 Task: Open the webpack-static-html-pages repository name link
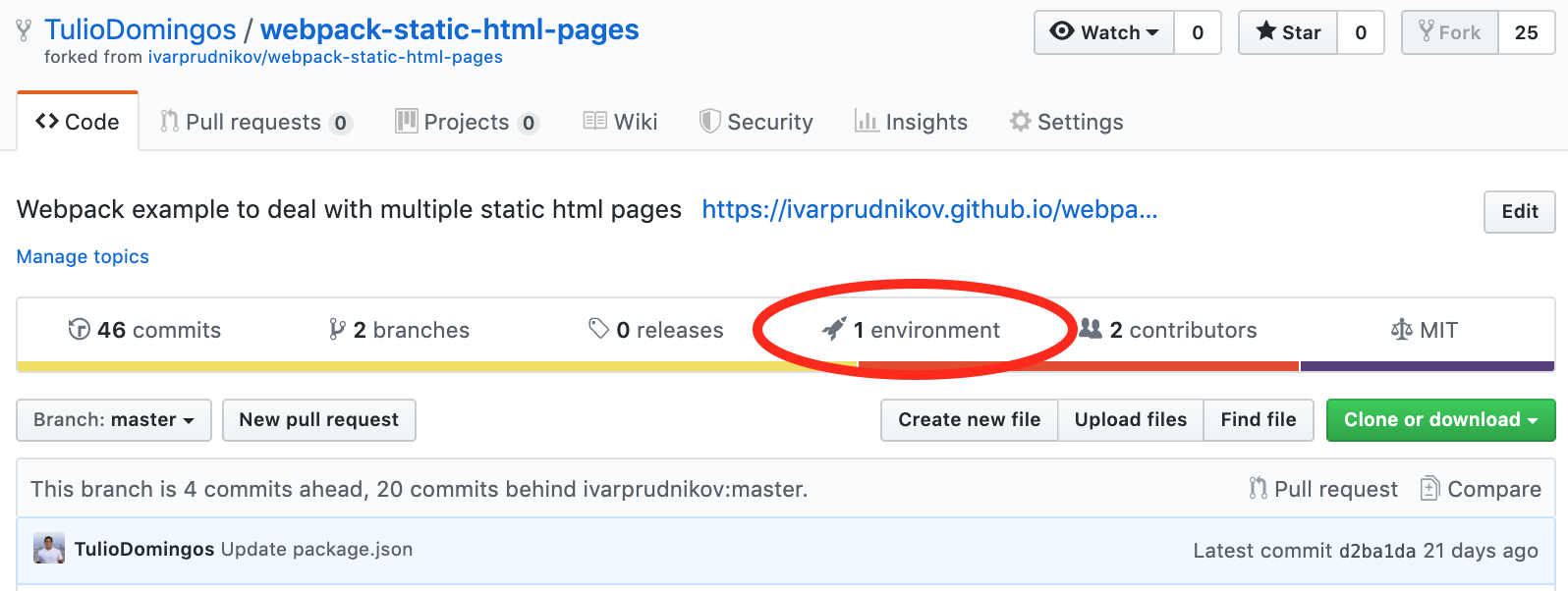(449, 30)
